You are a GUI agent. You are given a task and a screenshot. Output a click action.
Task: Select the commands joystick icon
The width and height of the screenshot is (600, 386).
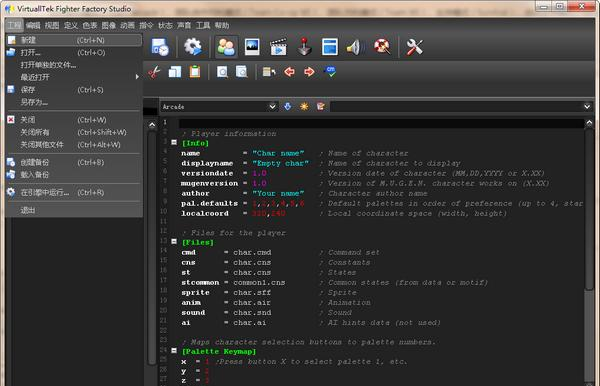(304, 47)
